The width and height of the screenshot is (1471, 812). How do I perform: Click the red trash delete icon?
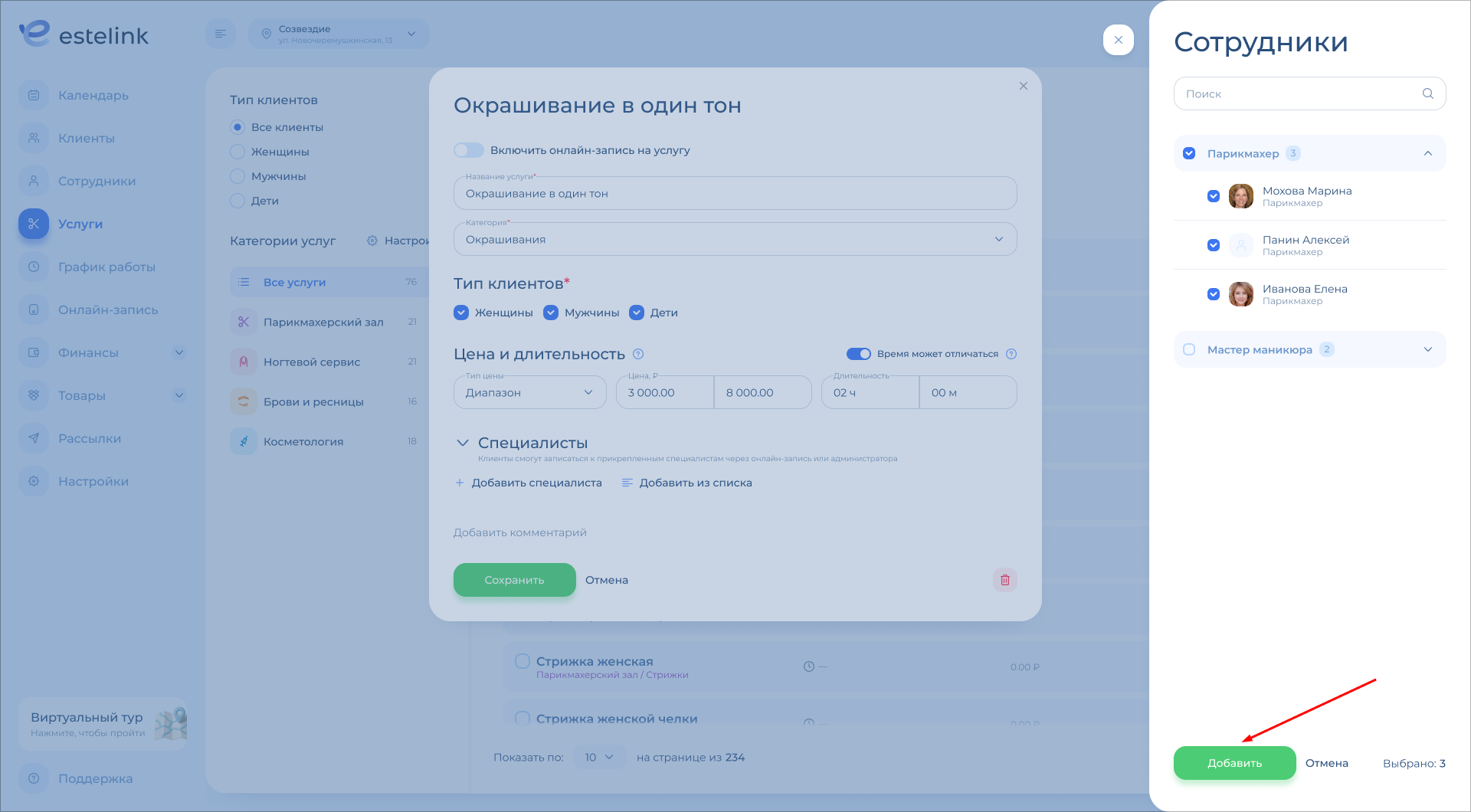point(1004,580)
